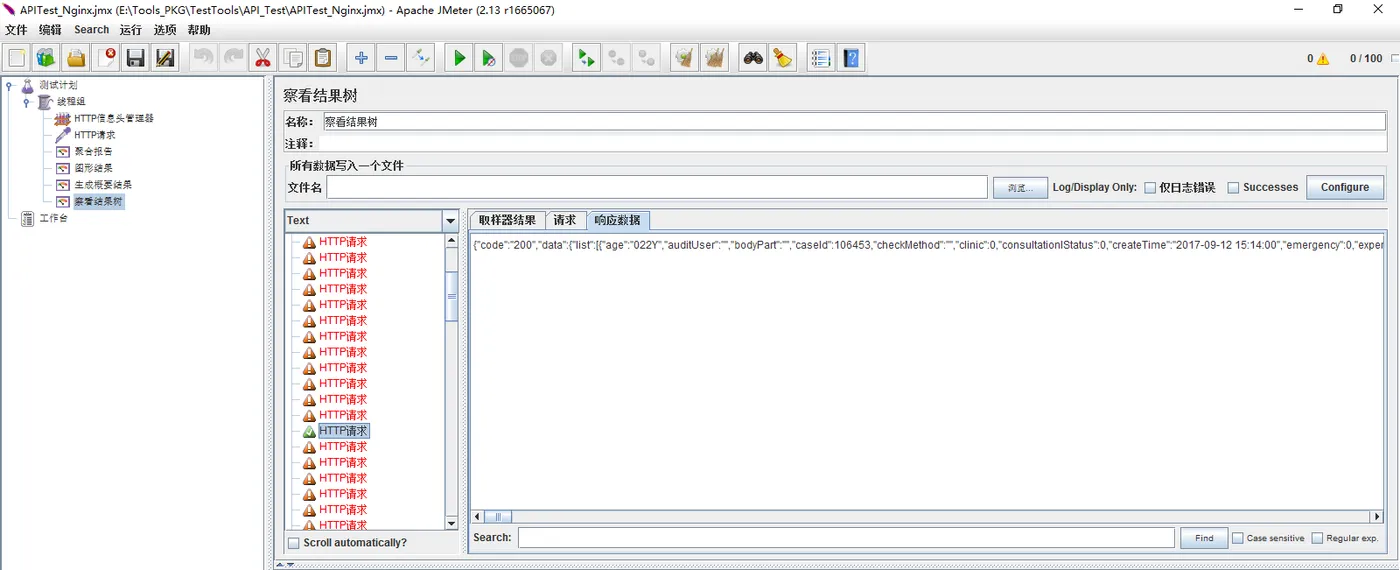This screenshot has width=1400, height=570.
Task: Clear current results with the single-broom icon
Action: coord(684,58)
